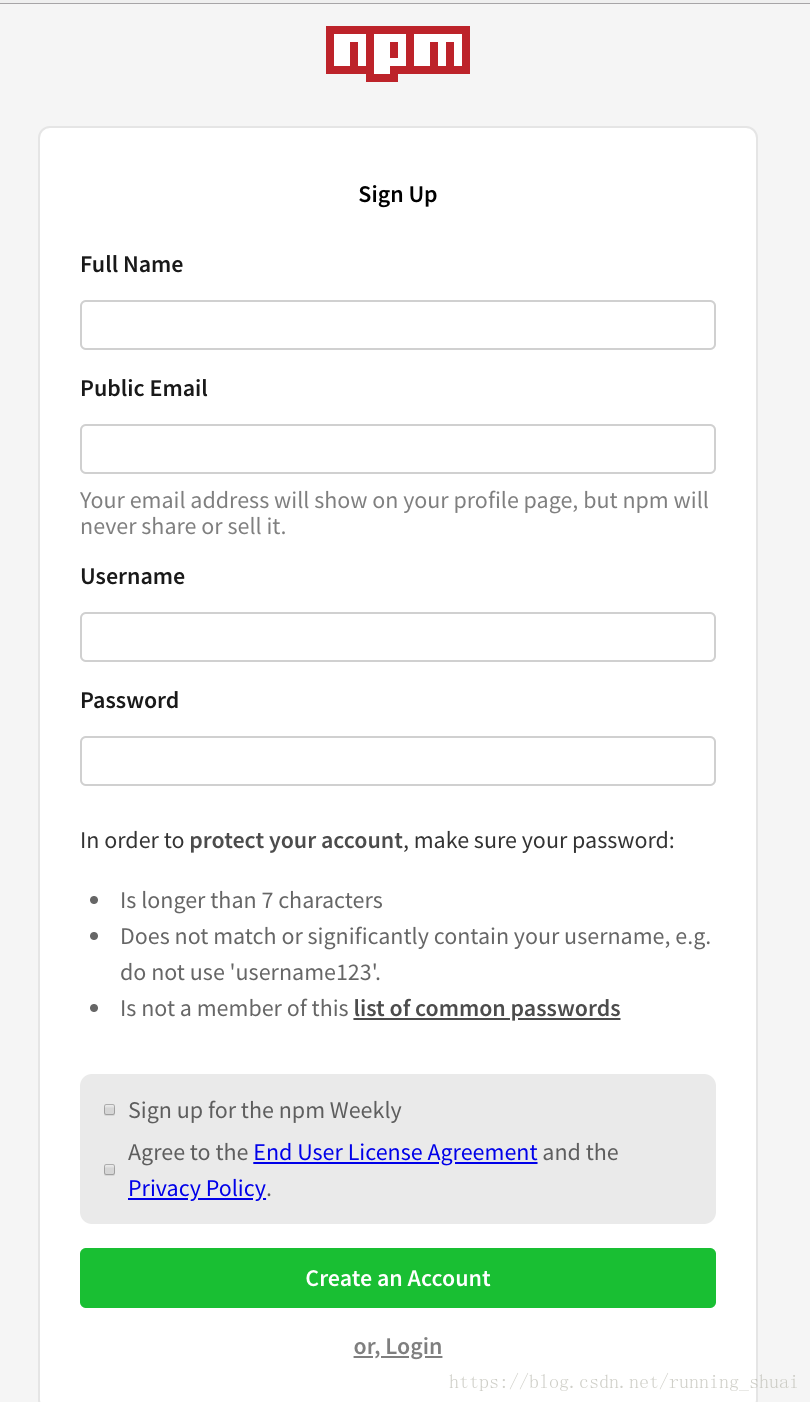810x1402 pixels.
Task: Open the End User License Agreement link
Action: (x=395, y=1152)
